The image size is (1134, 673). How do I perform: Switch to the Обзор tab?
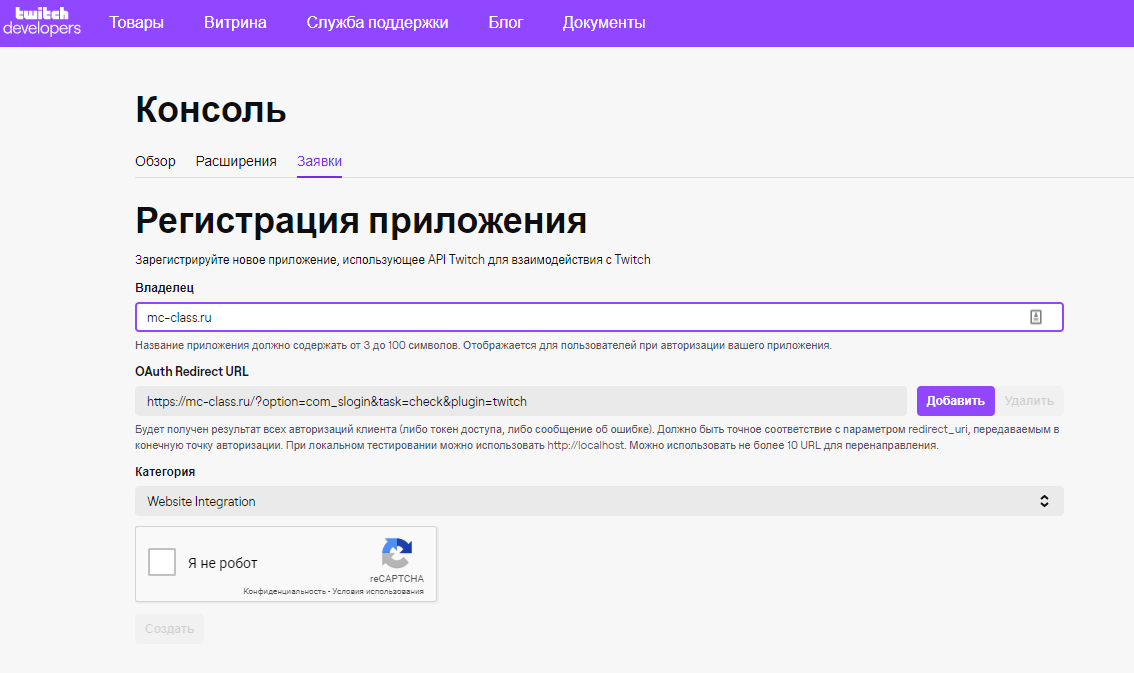tap(155, 161)
